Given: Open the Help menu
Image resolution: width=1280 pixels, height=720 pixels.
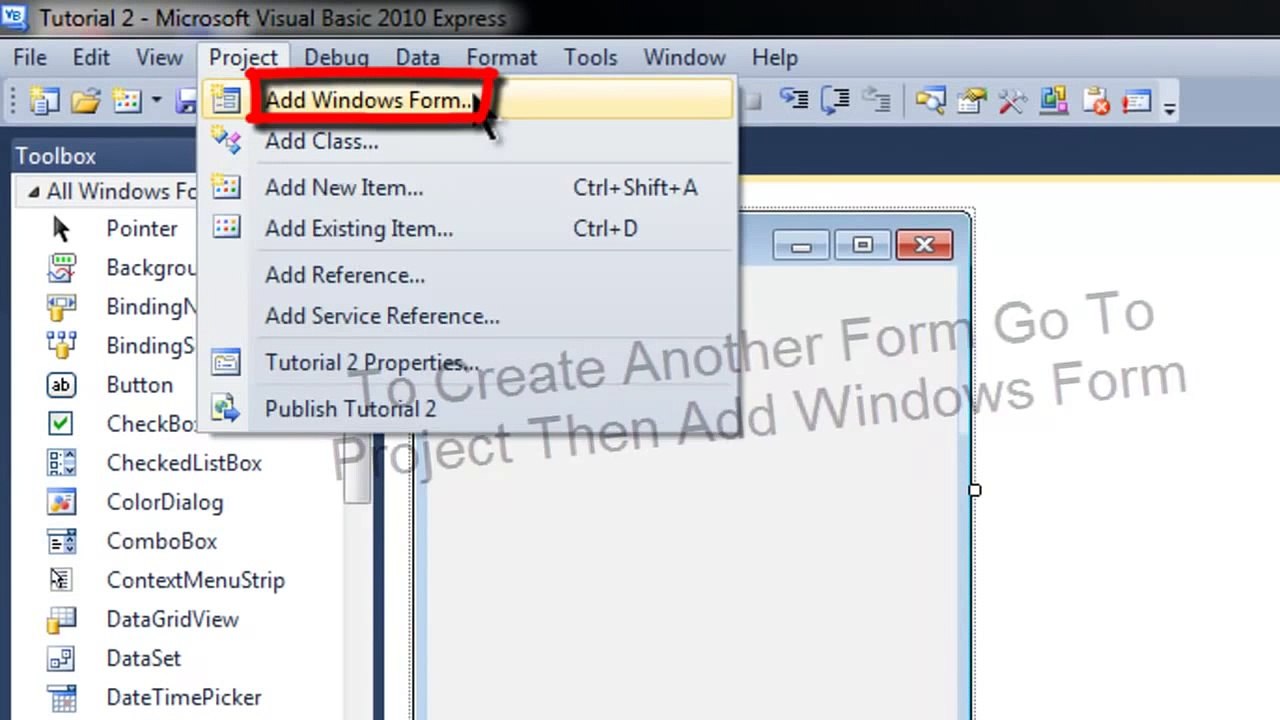Looking at the screenshot, I should 775,58.
